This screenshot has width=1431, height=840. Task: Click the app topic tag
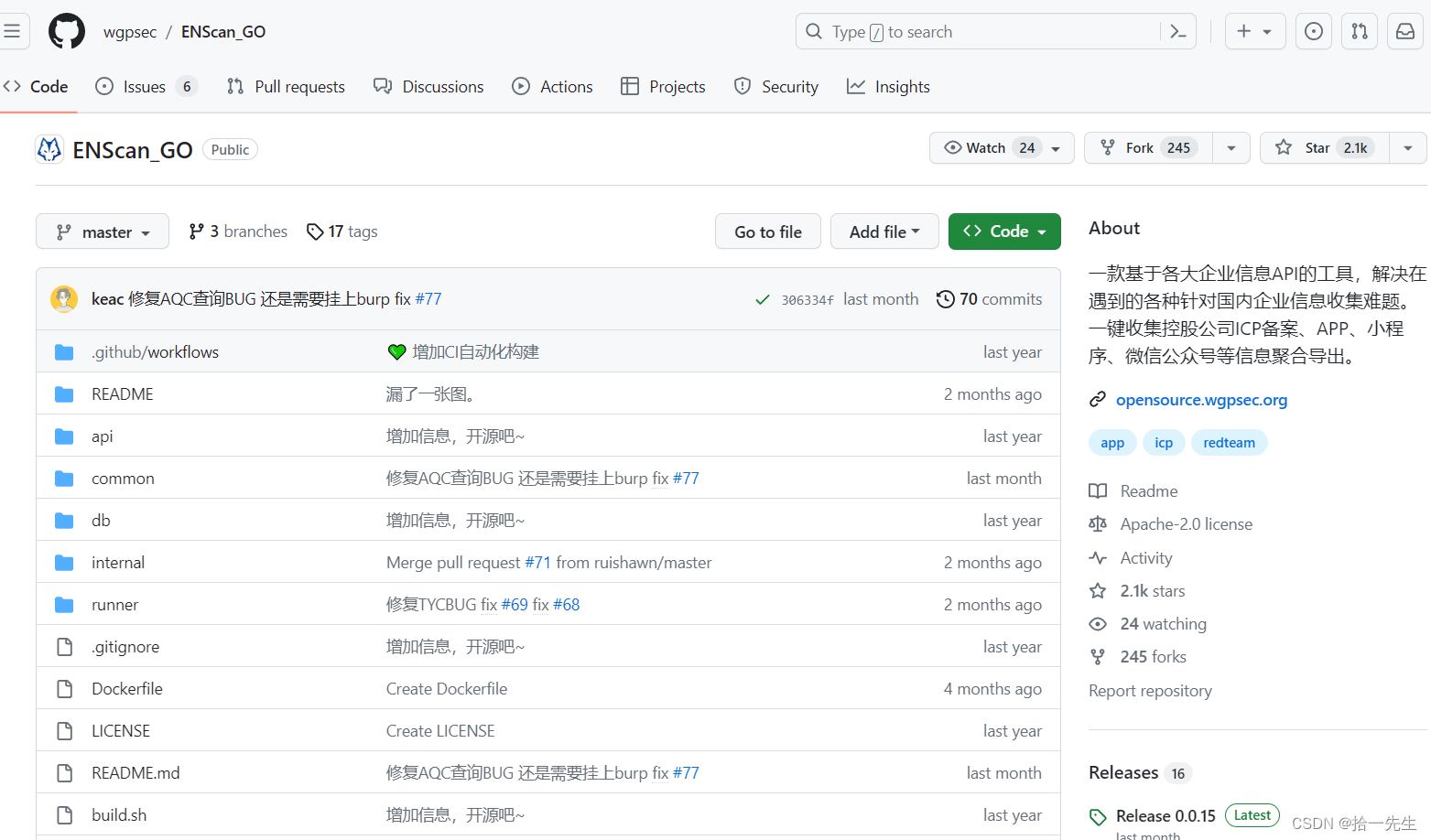[x=1112, y=443]
